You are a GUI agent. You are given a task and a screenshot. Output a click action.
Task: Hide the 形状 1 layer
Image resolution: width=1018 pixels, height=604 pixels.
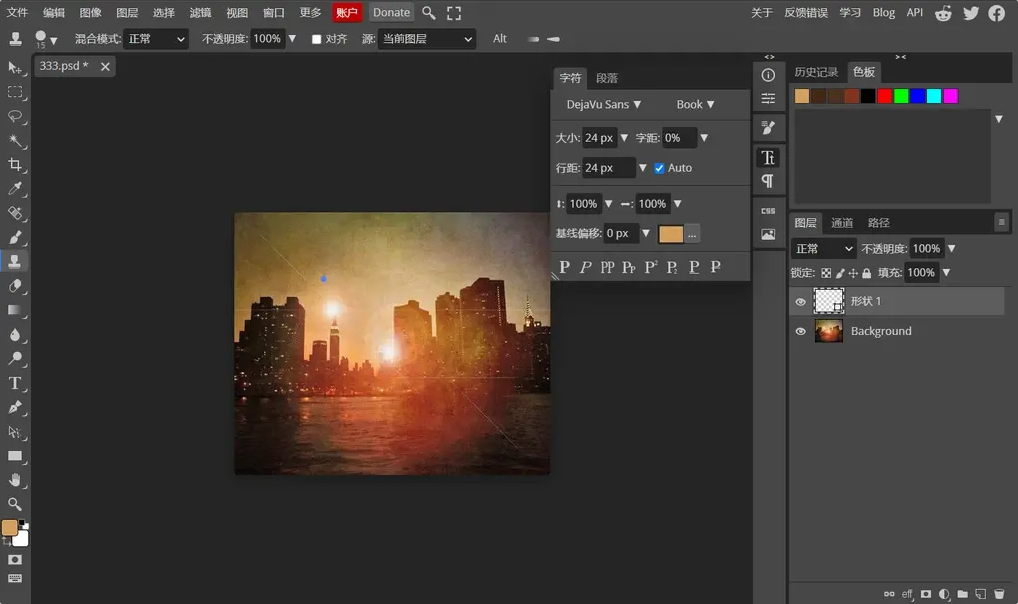801,301
